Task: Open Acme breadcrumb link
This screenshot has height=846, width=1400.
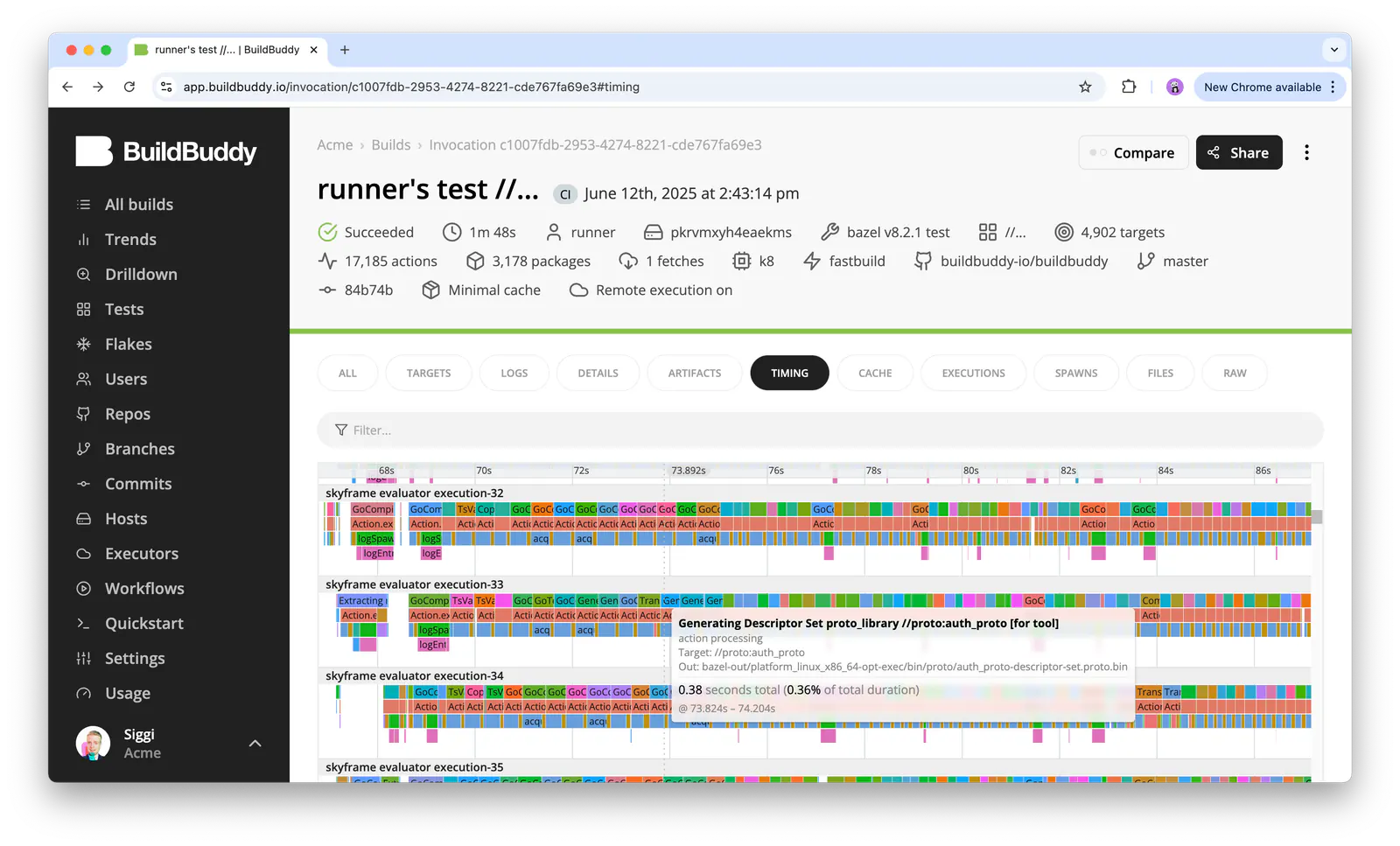Action: [335, 144]
